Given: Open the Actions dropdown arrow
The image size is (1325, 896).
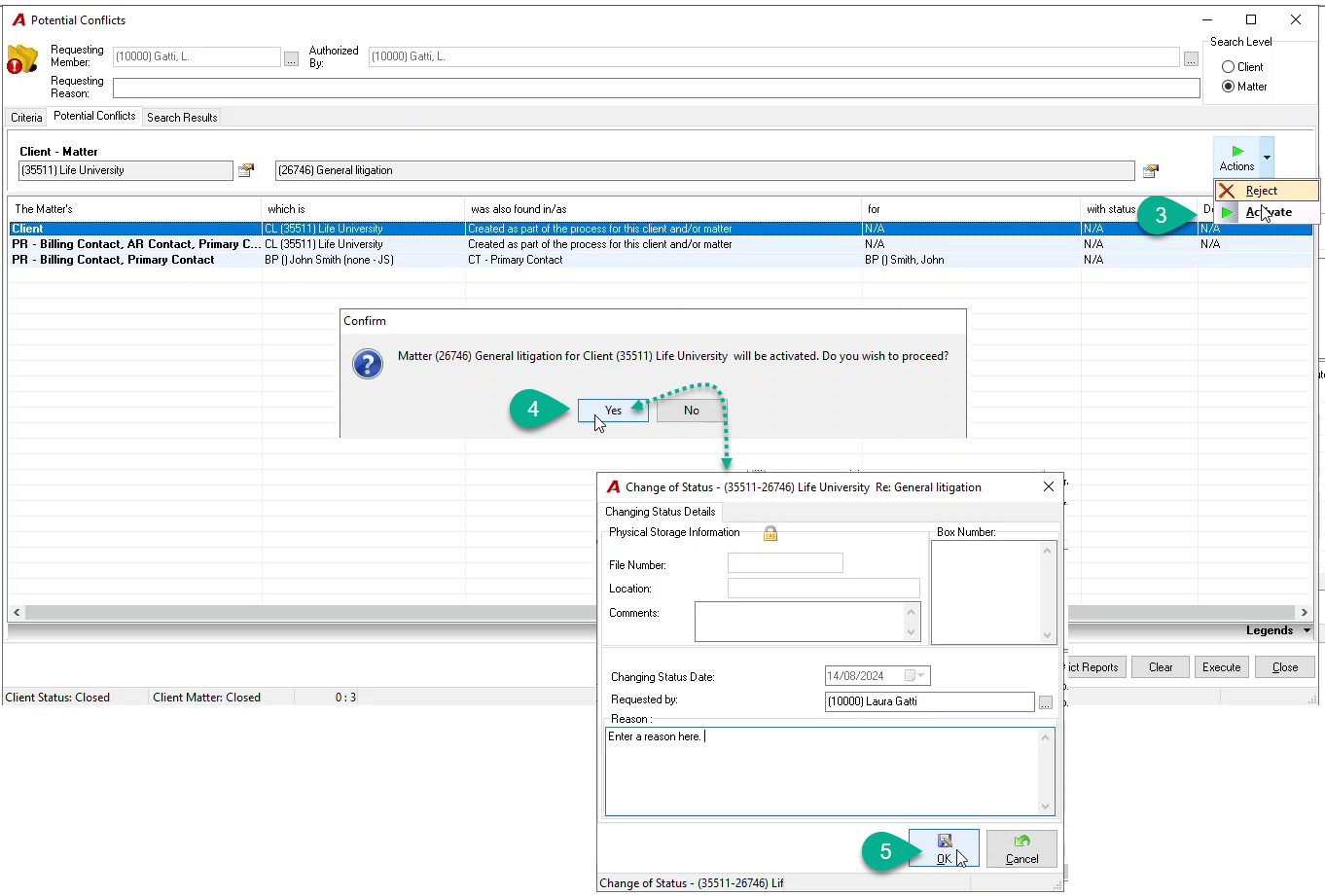Looking at the screenshot, I should coord(1267,158).
